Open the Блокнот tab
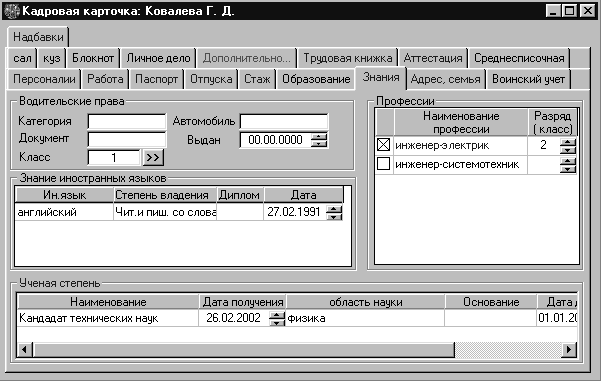The width and height of the screenshot is (601, 381). [x=93, y=58]
